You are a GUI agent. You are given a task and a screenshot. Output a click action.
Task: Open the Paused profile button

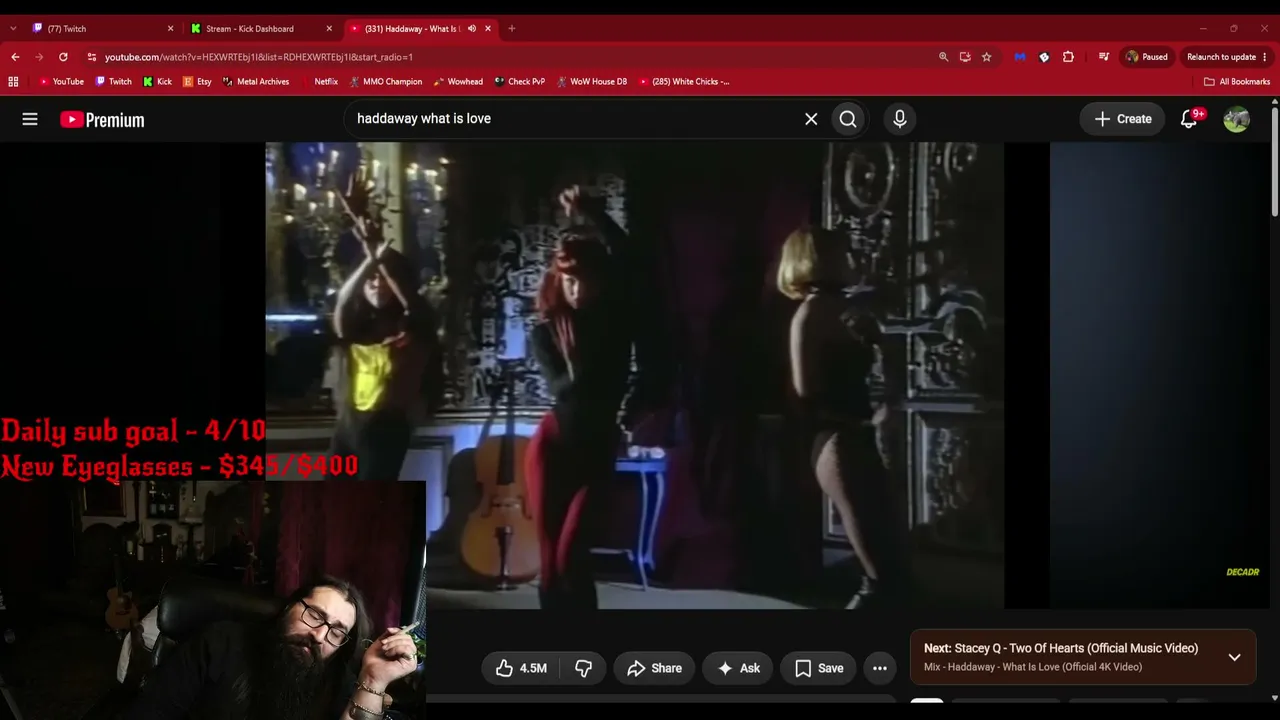coord(1147,57)
